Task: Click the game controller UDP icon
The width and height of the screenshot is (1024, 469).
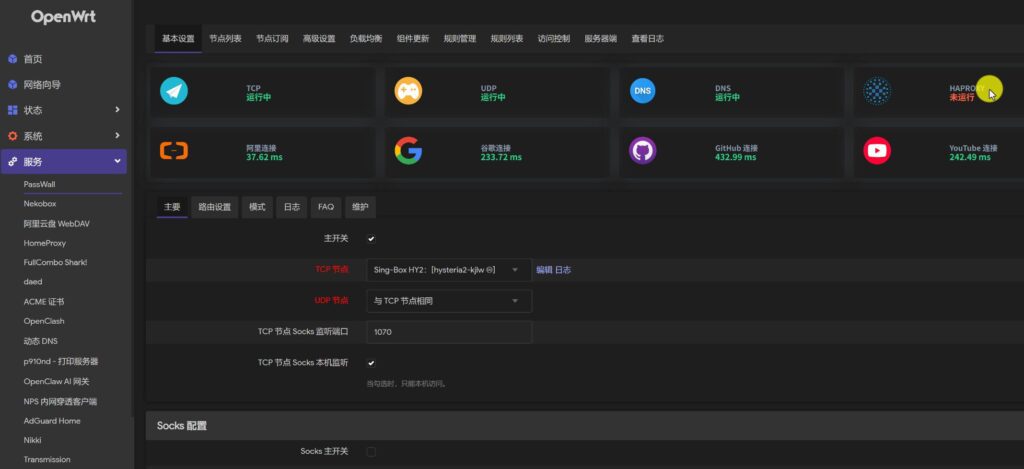Action: 408,91
